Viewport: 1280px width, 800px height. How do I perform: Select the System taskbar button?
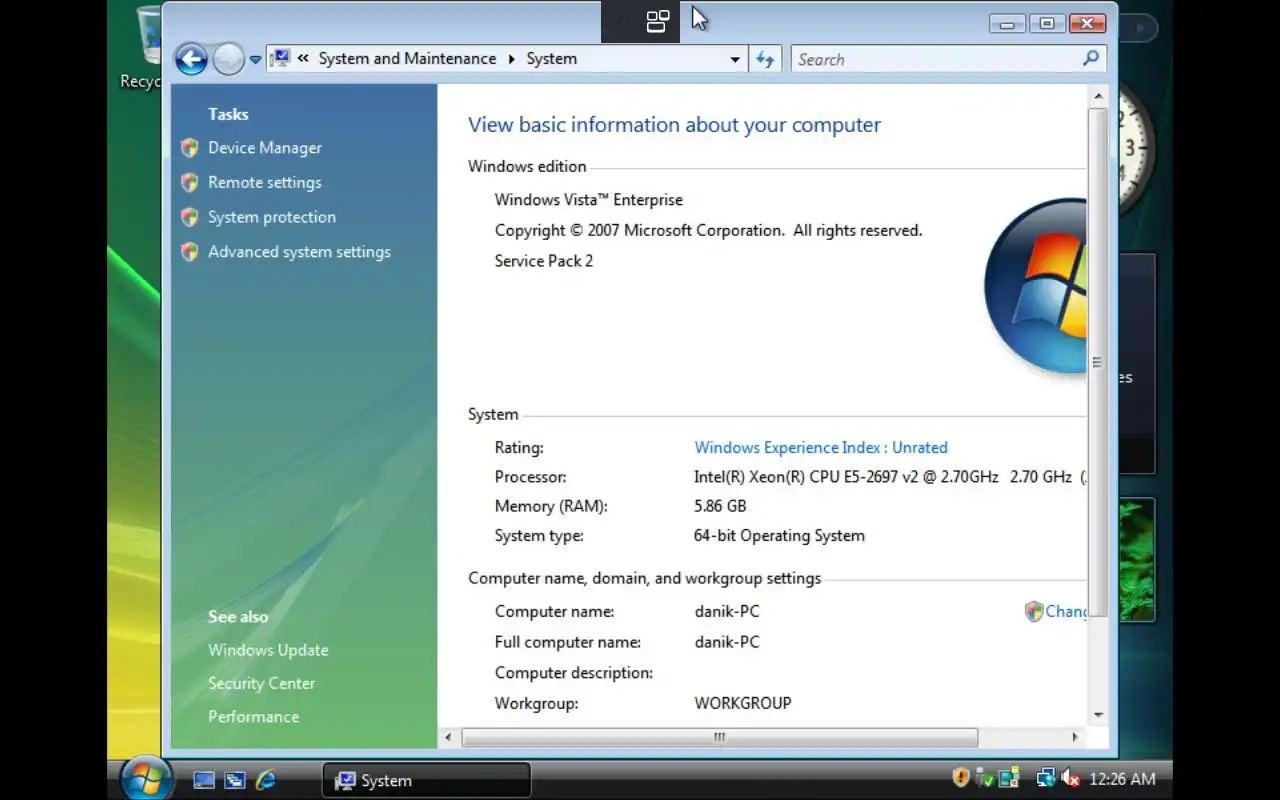click(426, 780)
